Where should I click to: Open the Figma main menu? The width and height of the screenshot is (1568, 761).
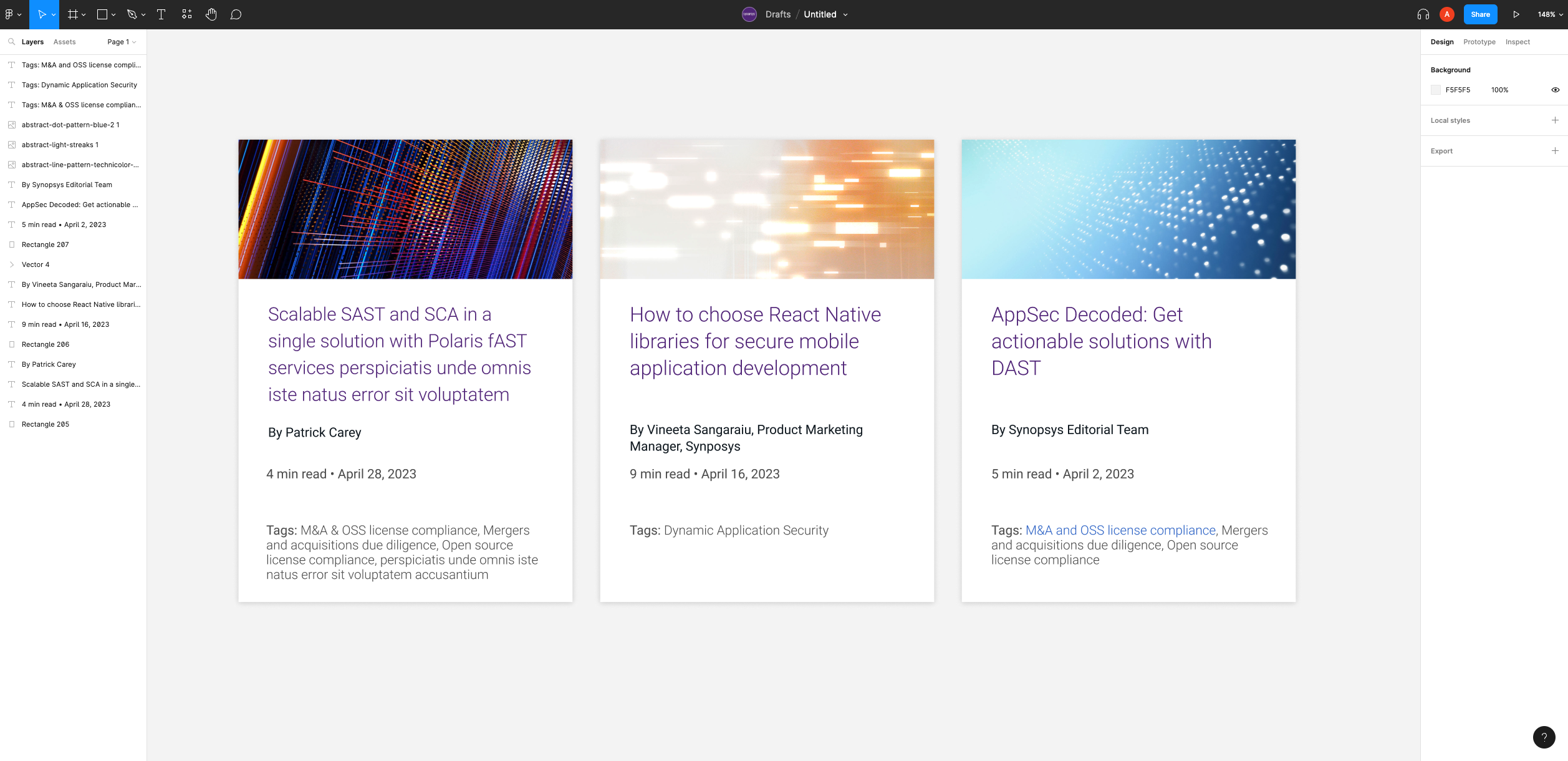[11, 14]
